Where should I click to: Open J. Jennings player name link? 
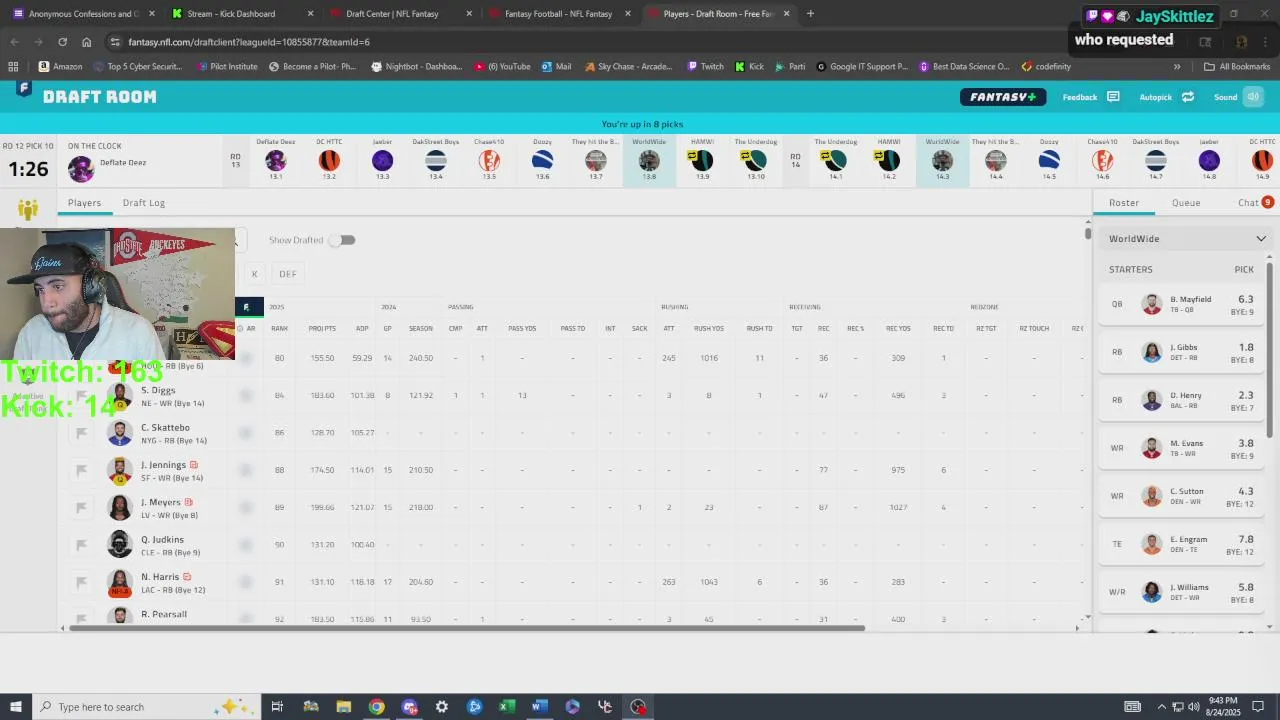click(x=163, y=465)
